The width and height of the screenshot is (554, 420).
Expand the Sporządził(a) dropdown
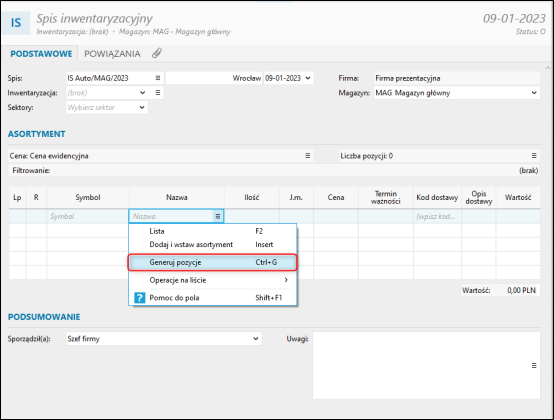(x=255, y=339)
